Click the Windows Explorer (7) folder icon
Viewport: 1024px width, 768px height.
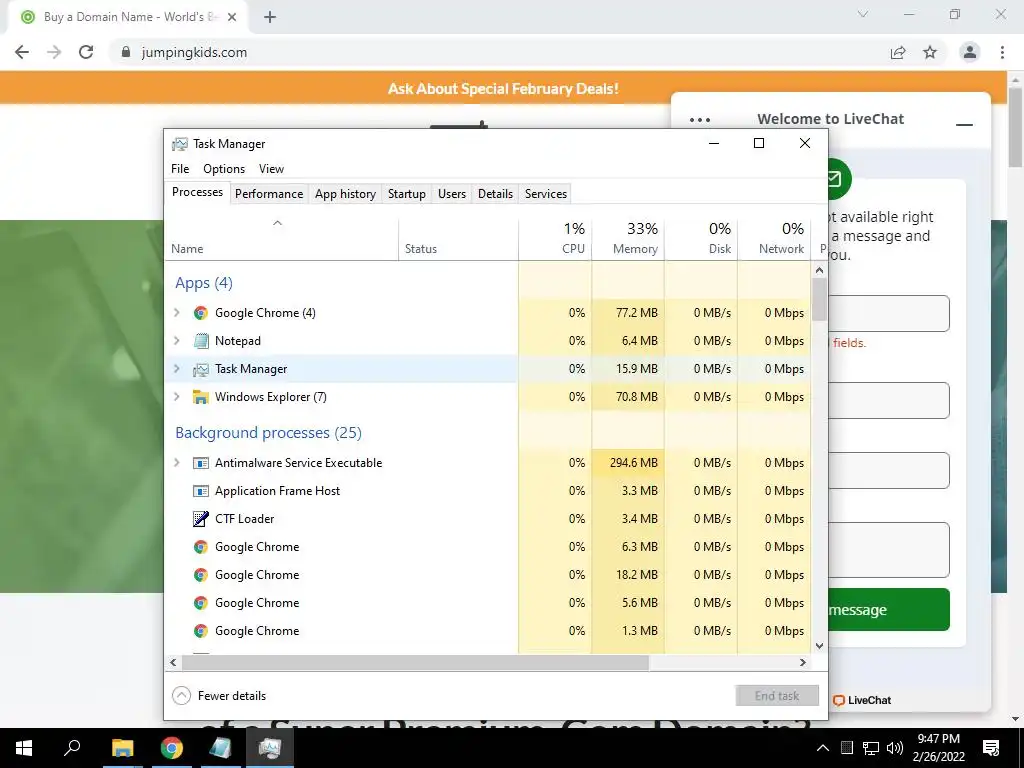tap(200, 397)
